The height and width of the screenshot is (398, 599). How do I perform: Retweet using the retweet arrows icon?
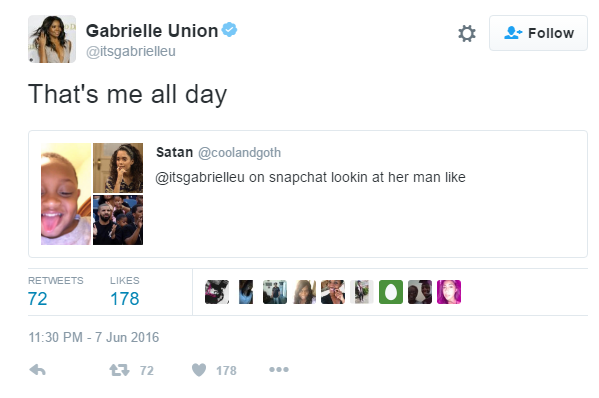(119, 370)
